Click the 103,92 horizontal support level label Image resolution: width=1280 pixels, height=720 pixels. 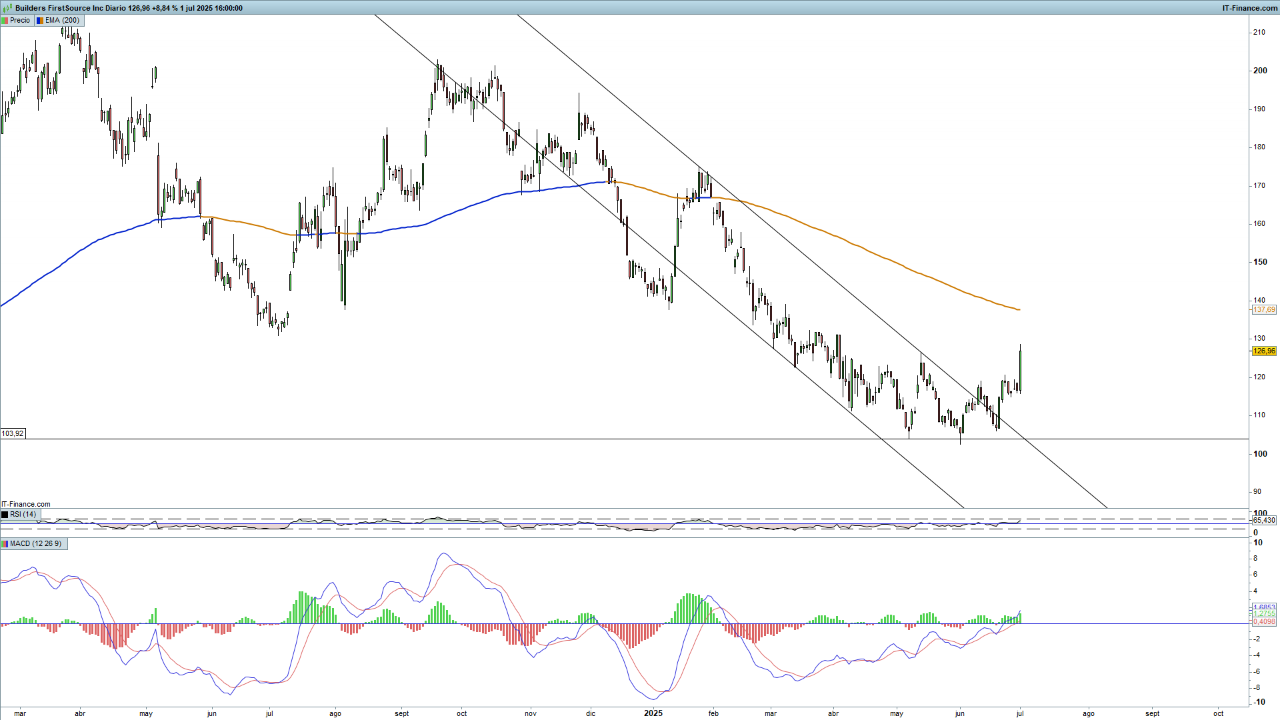tap(13, 433)
